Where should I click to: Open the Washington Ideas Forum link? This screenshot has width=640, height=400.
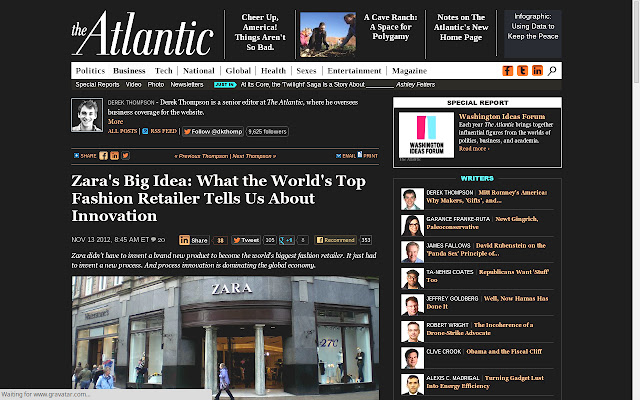(x=502, y=116)
